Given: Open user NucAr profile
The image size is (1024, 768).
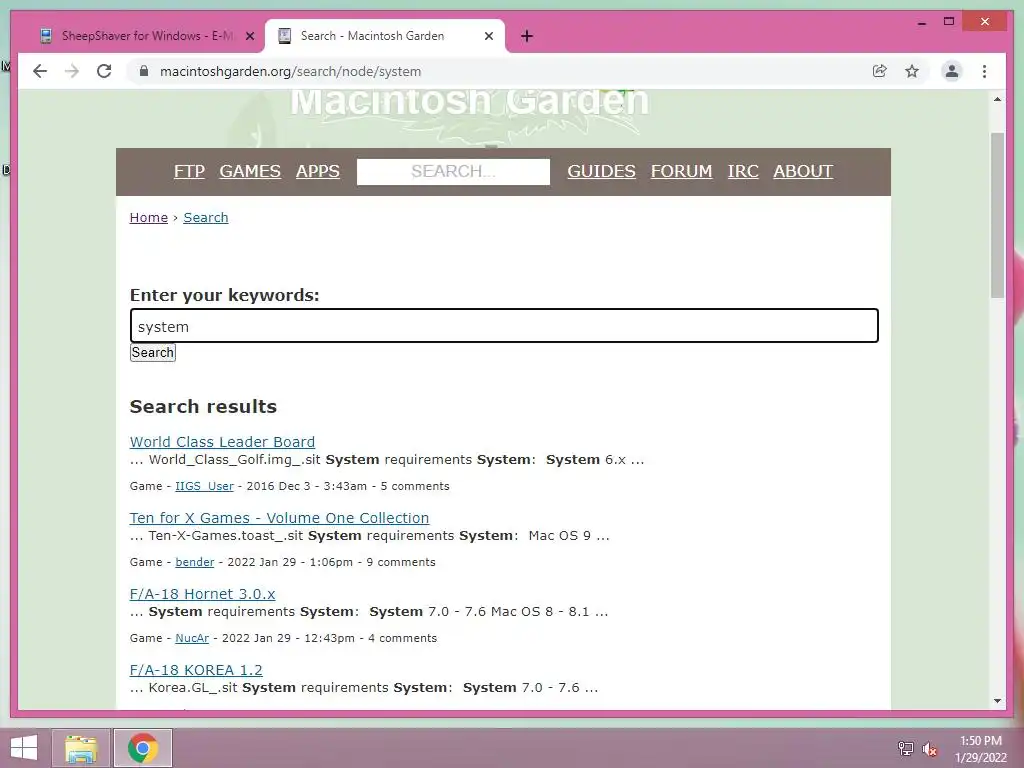Looking at the screenshot, I should [192, 638].
